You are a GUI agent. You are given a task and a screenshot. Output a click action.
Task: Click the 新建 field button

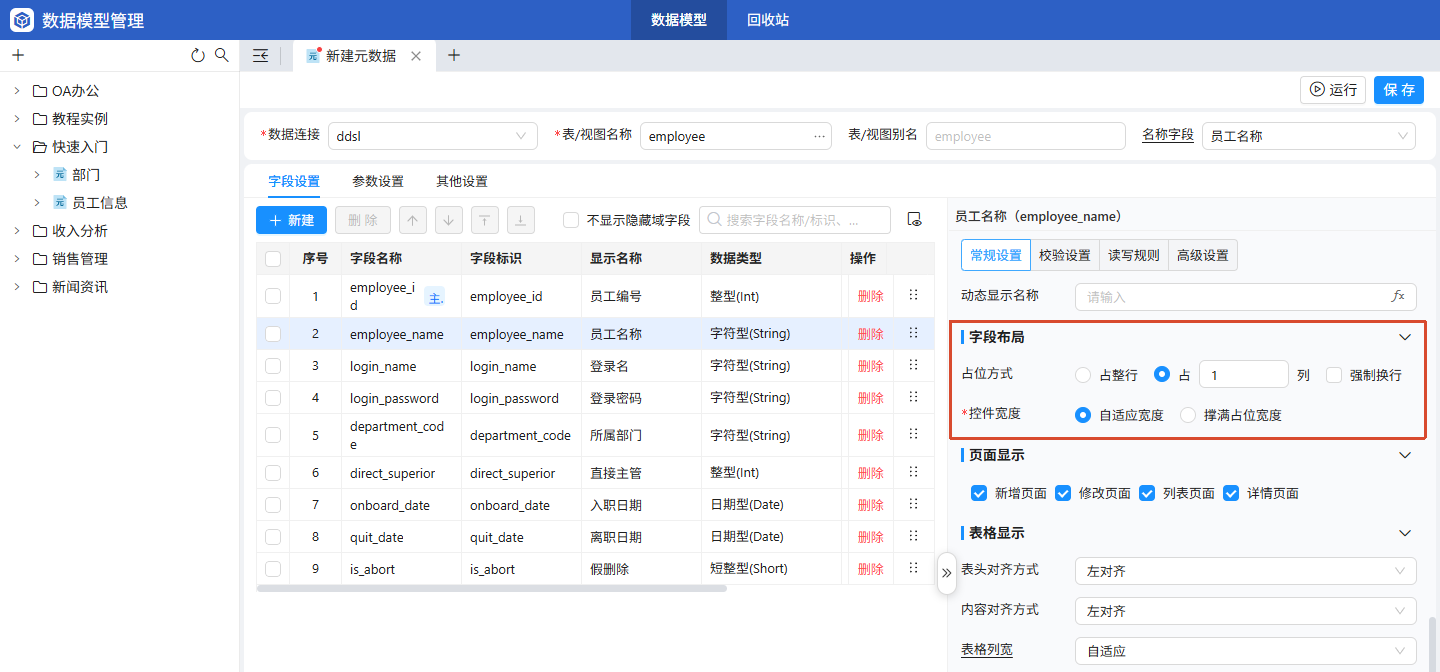(x=291, y=220)
